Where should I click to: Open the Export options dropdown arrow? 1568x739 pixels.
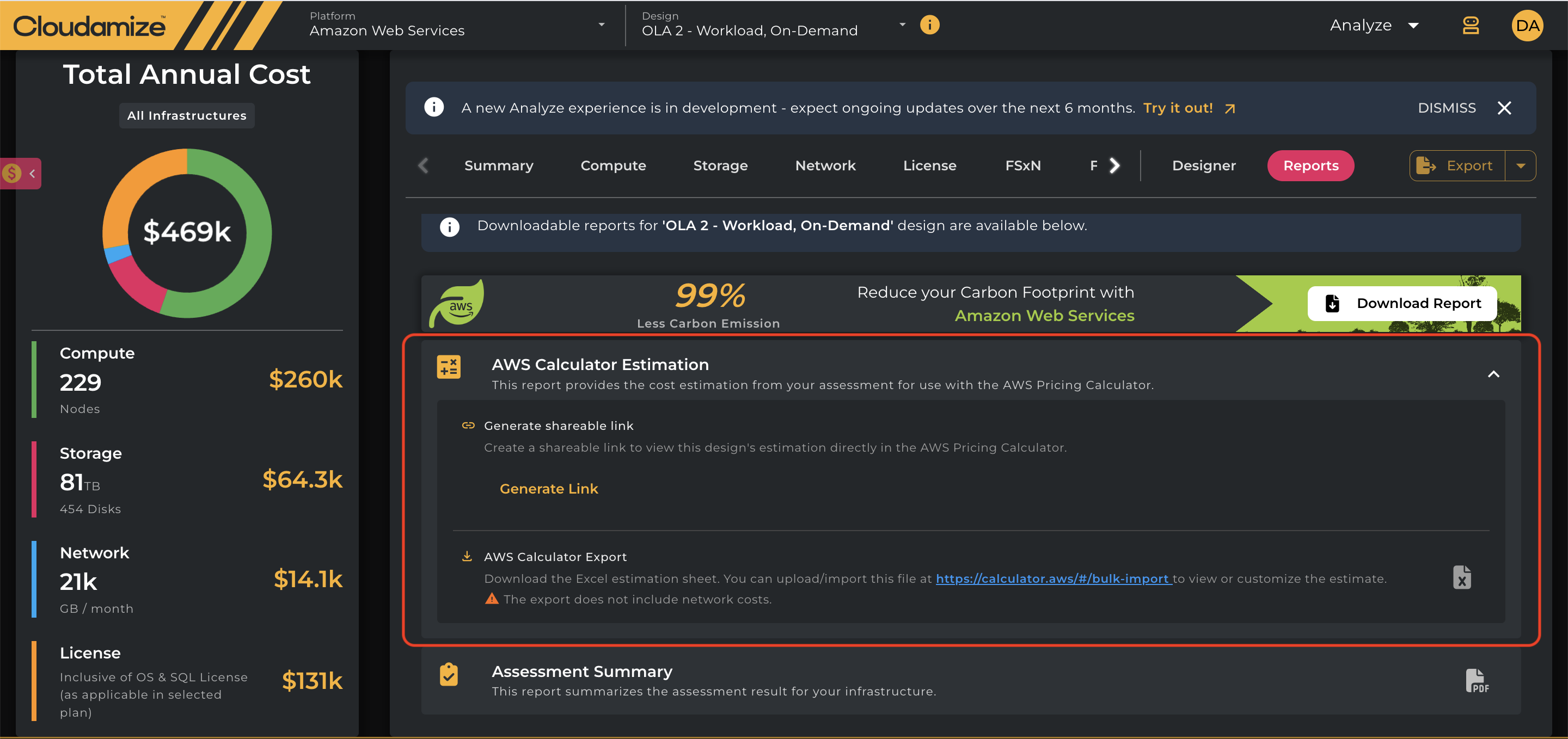pos(1521,165)
